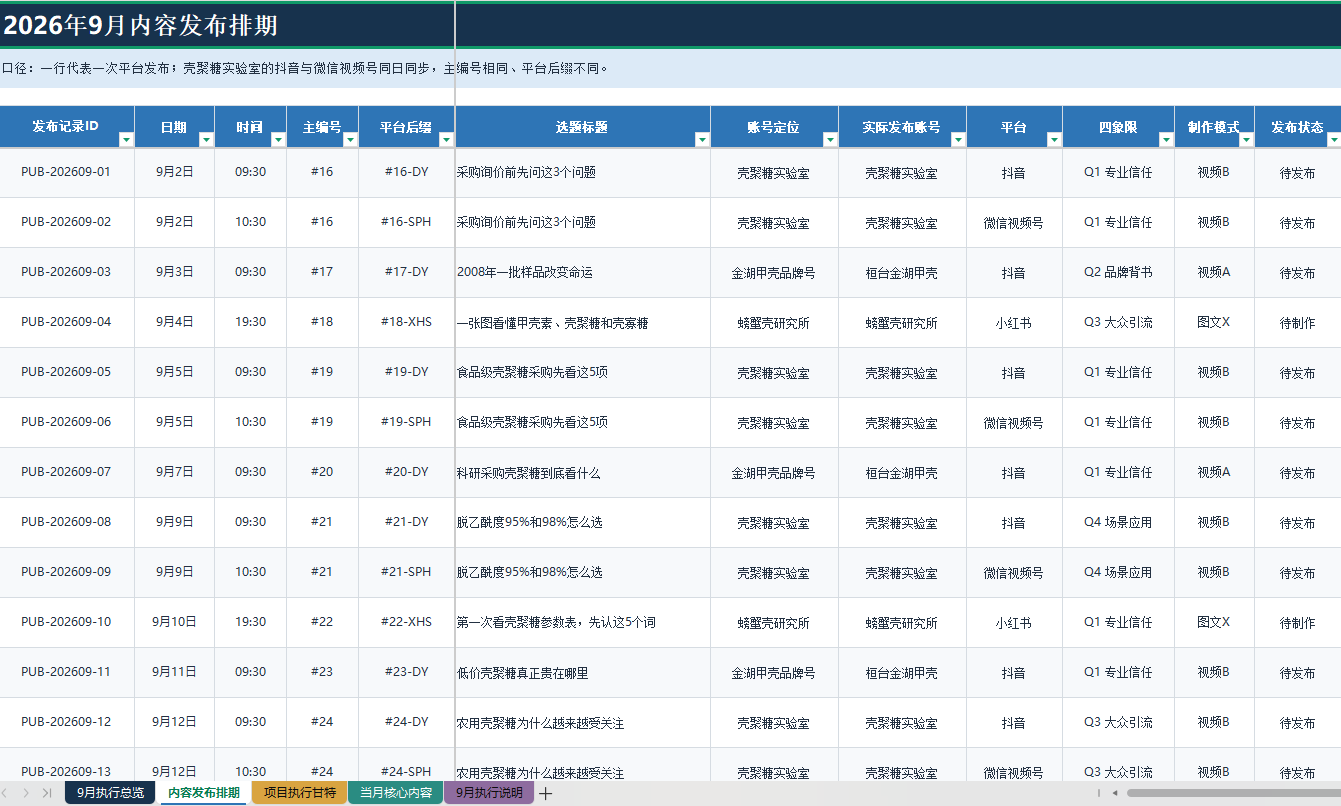Open the 四象限 filter dropdown

point(1166,140)
